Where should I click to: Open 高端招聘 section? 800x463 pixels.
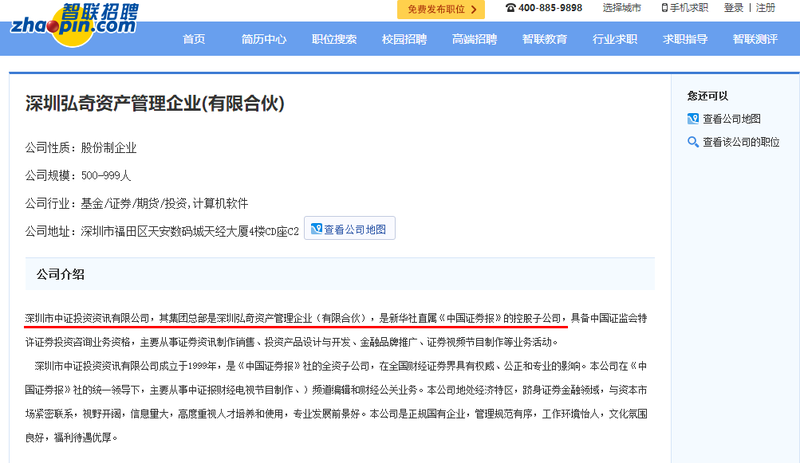(x=474, y=39)
